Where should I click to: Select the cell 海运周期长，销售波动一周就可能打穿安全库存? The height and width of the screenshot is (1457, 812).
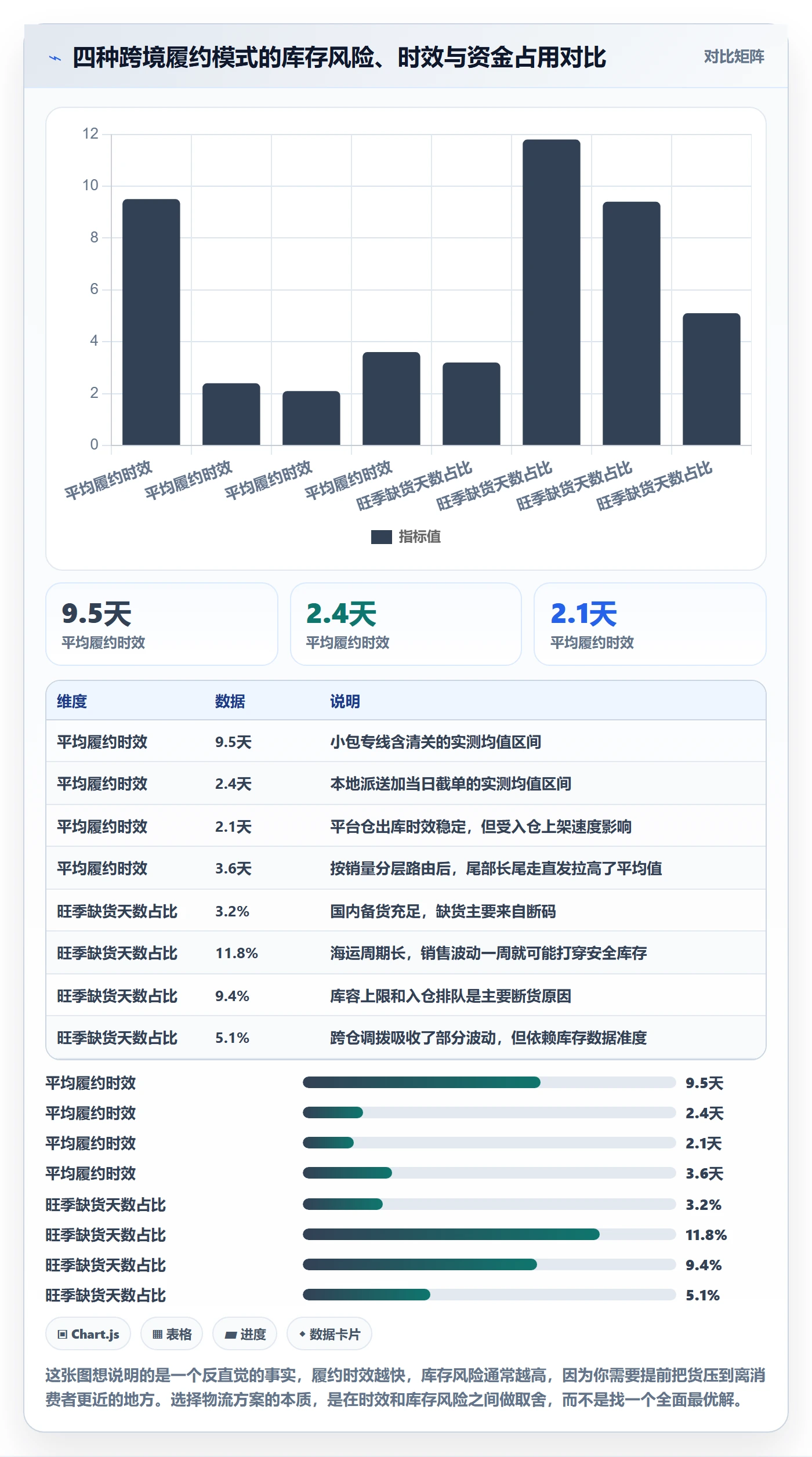[x=488, y=953]
